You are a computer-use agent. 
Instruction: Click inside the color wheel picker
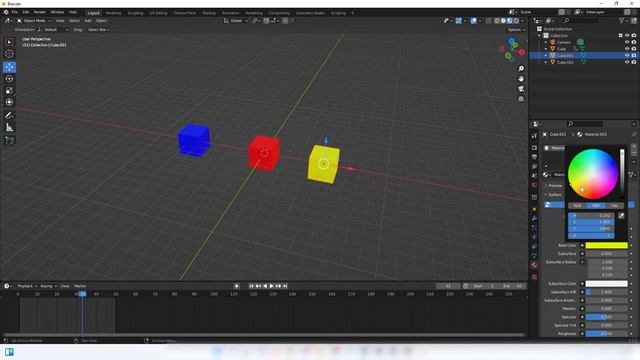tap(593, 174)
